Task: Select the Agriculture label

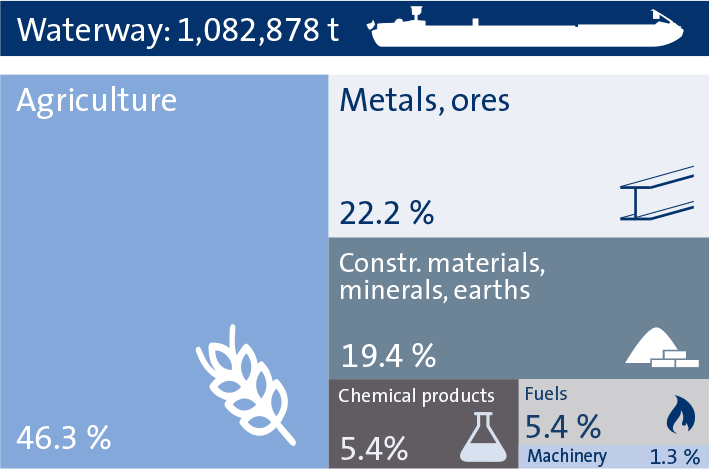Action: 96,102
